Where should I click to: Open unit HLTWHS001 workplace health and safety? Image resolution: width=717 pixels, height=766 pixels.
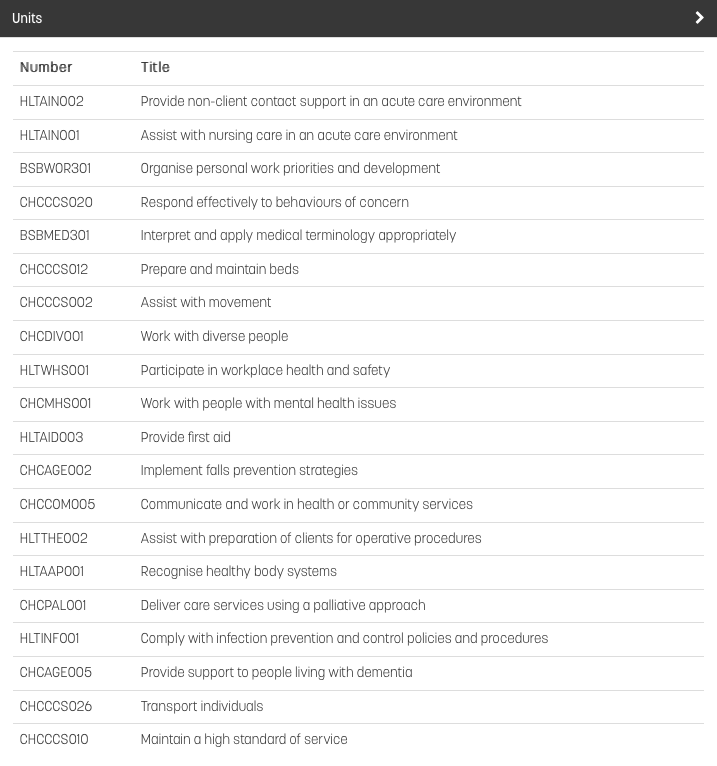click(x=358, y=371)
